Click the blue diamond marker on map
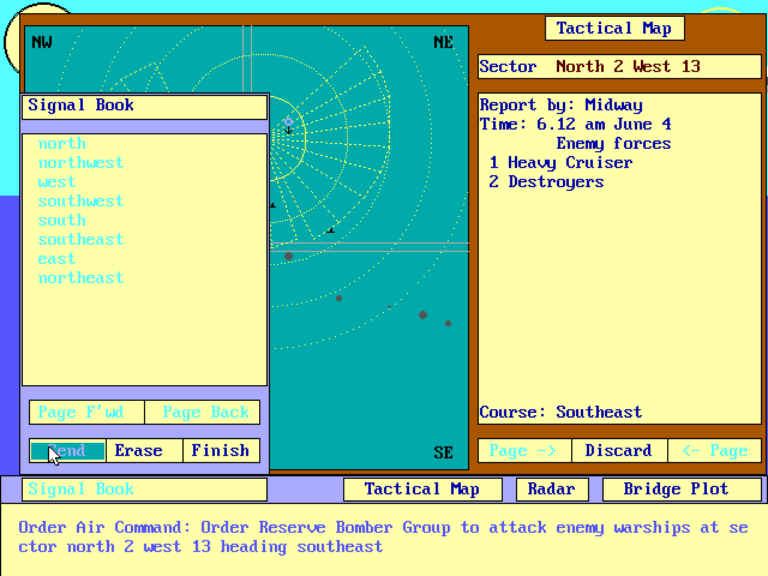The image size is (768, 576). pyautogui.click(x=288, y=122)
